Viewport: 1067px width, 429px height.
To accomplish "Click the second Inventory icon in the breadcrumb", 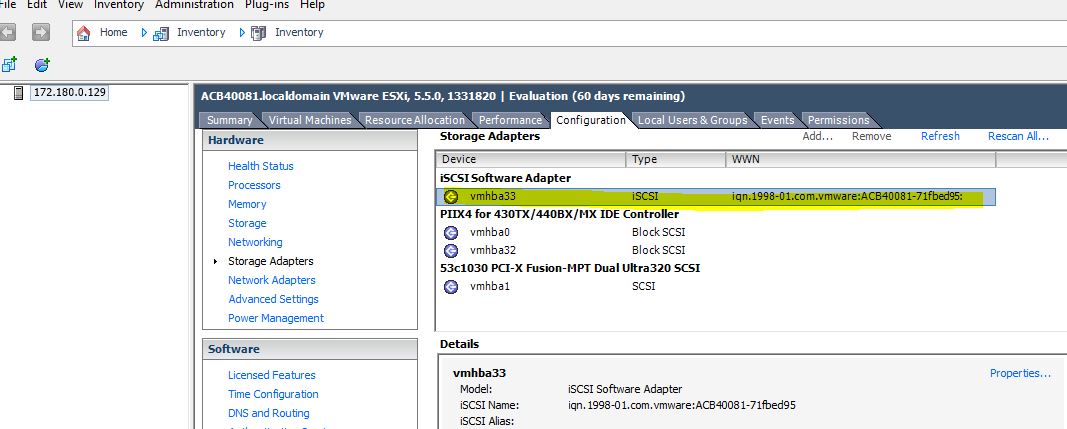I will click(259, 33).
